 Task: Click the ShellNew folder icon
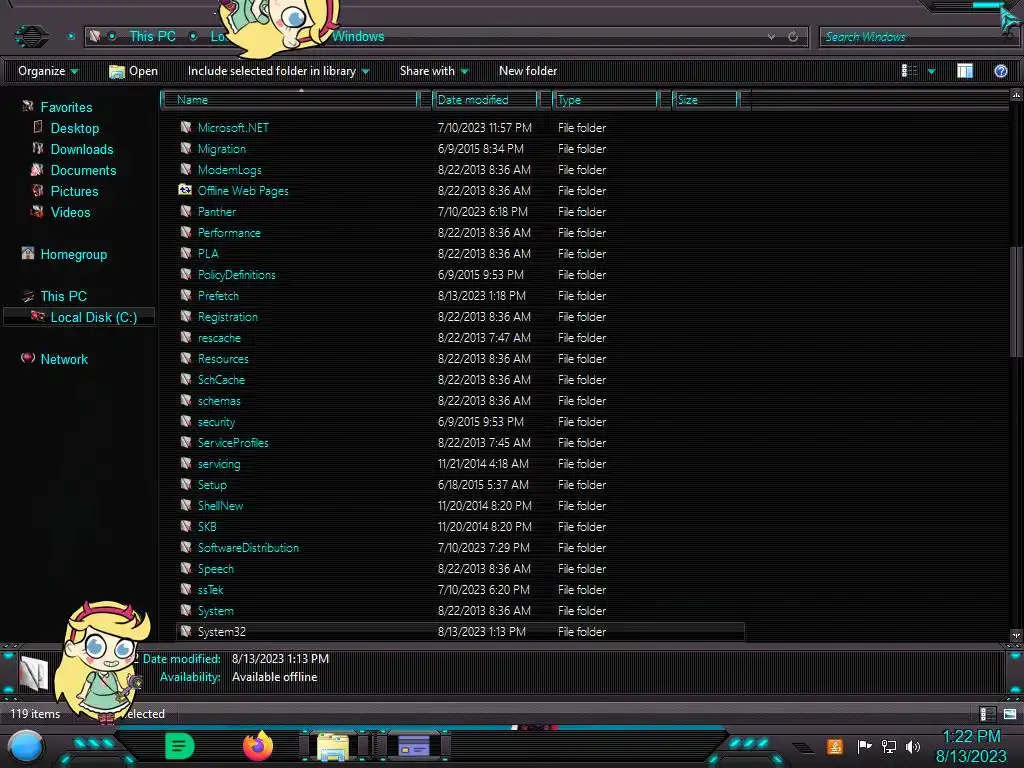(185, 505)
